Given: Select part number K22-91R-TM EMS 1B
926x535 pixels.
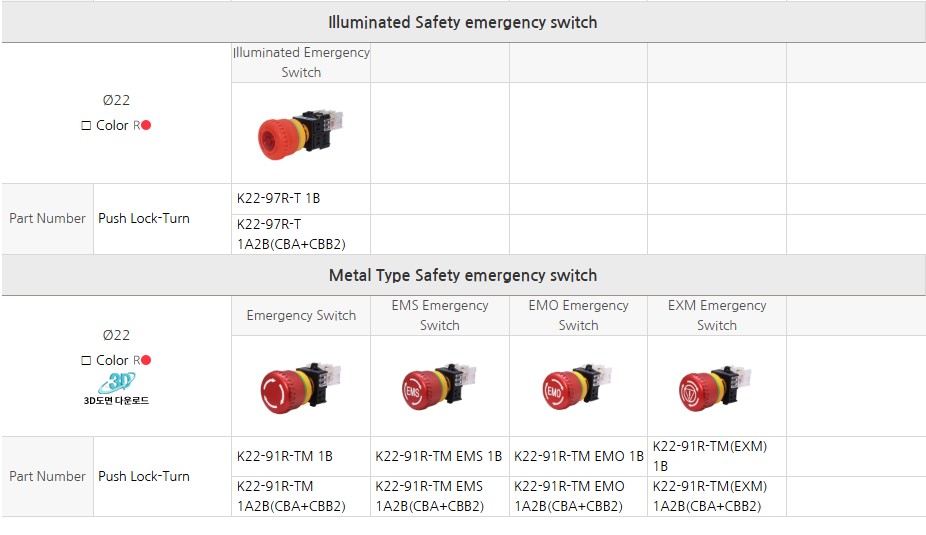Looking at the screenshot, I should [x=439, y=456].
